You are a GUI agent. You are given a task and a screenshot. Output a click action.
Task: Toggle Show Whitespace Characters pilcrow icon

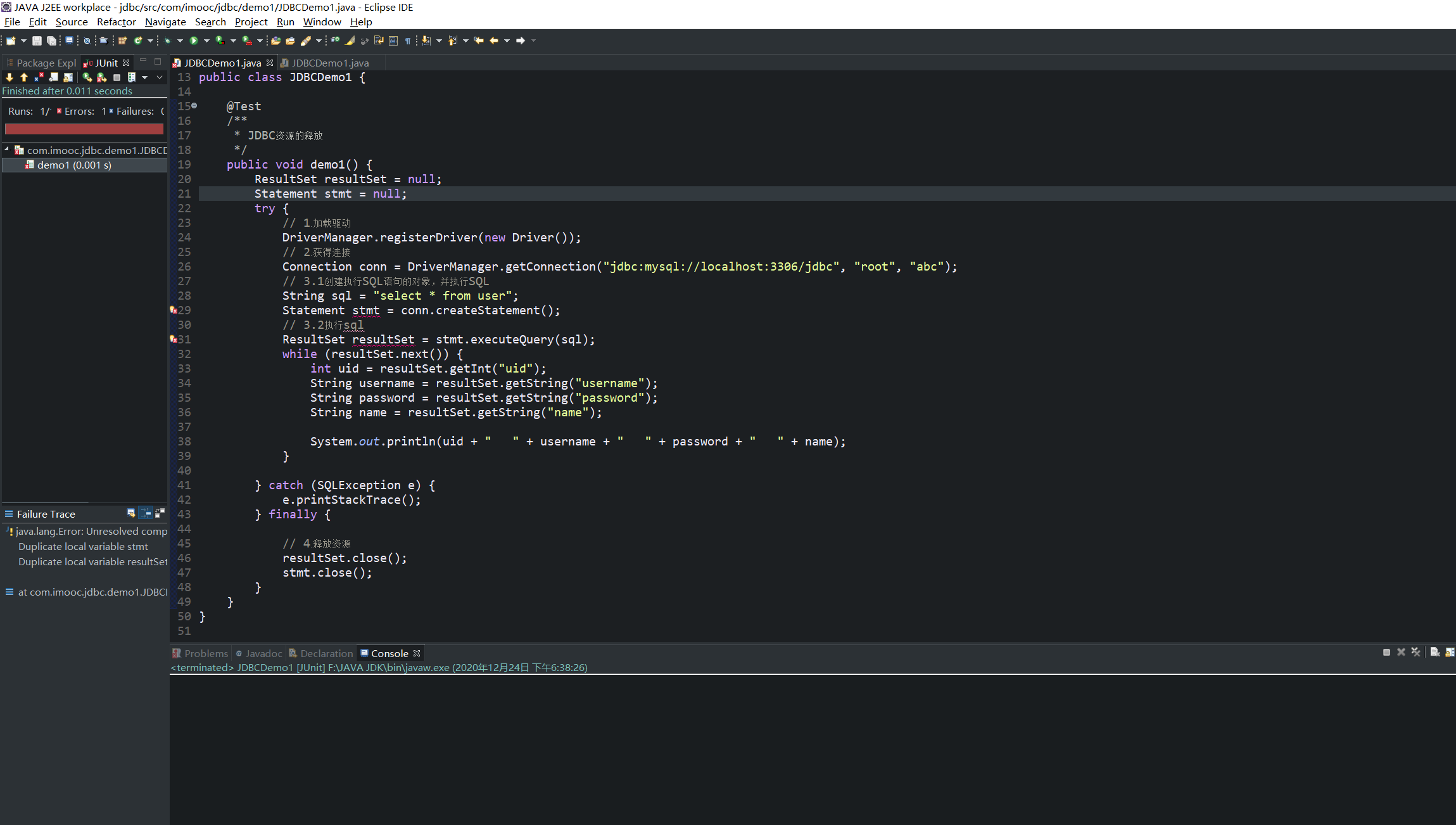[407, 41]
